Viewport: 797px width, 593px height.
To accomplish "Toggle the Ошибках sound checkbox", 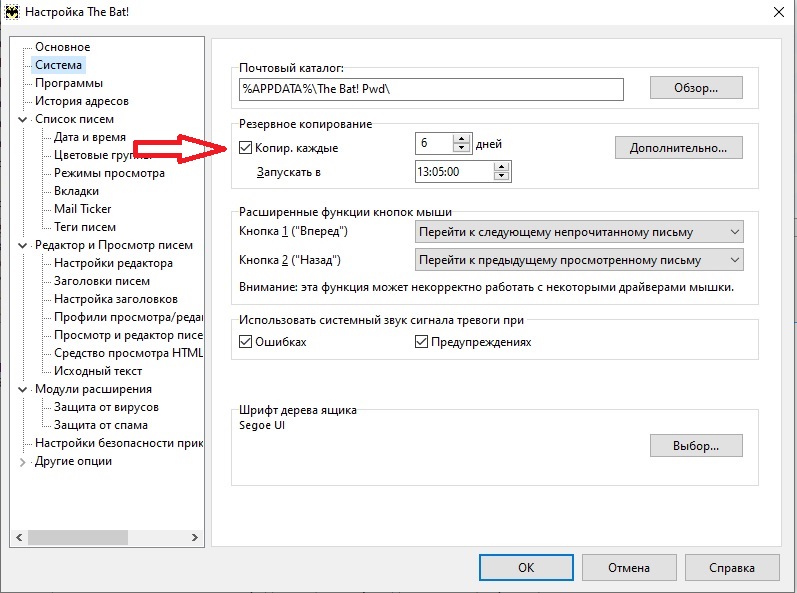I will [246, 341].
